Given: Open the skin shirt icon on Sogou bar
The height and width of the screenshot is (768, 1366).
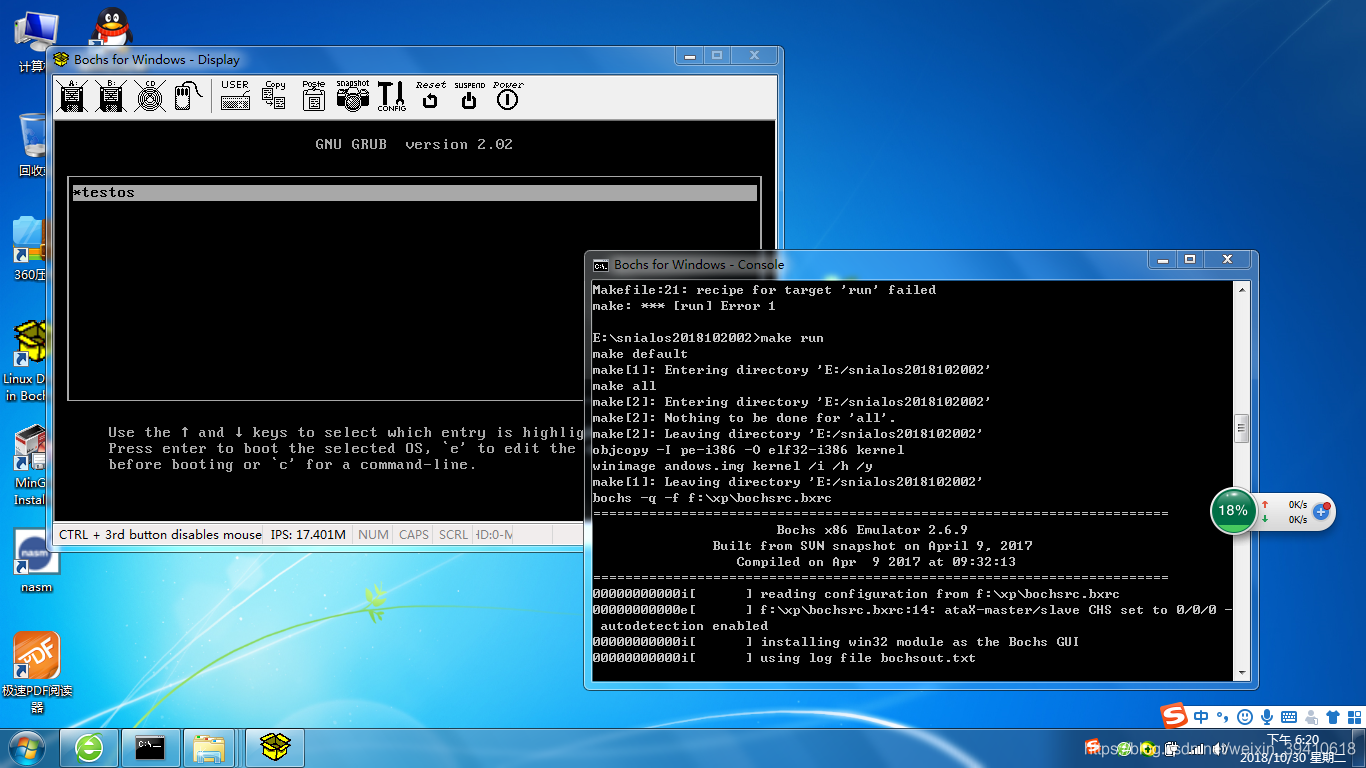Looking at the screenshot, I should click(1333, 717).
